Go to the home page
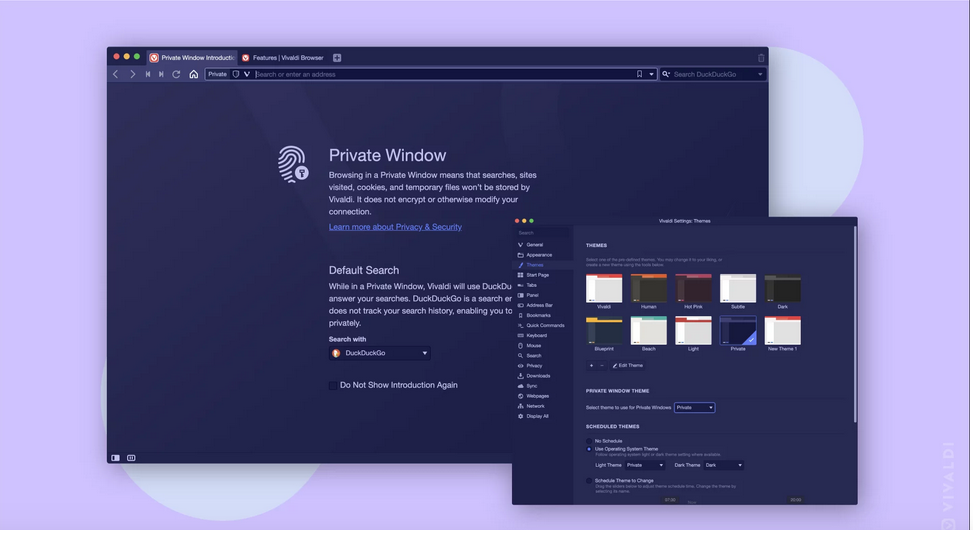The image size is (973, 533). [x=194, y=74]
